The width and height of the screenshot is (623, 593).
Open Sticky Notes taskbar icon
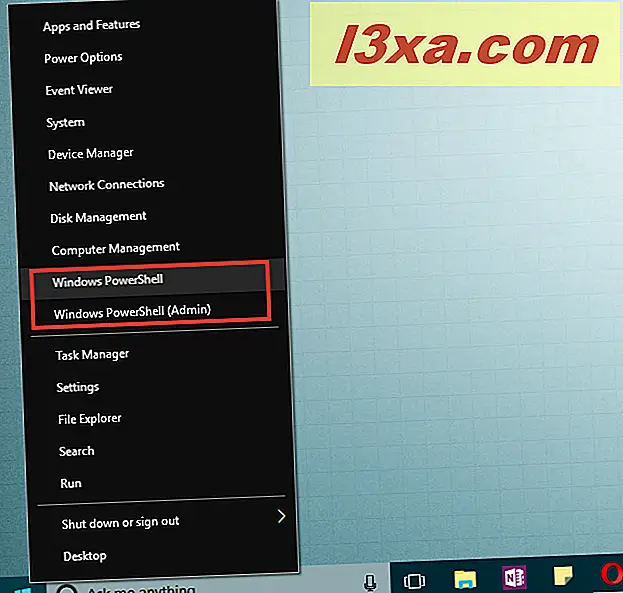pyautogui.click(x=563, y=576)
